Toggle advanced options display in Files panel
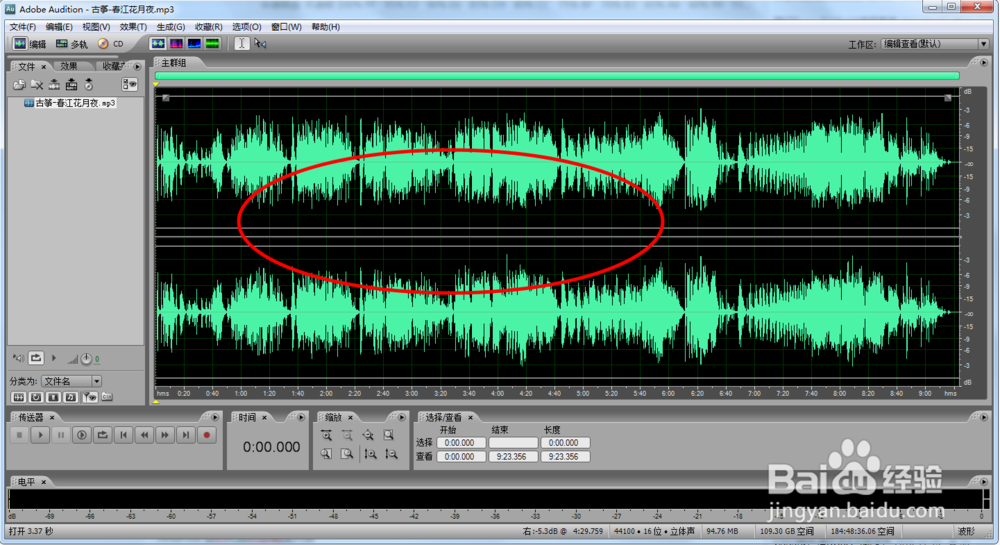The width and height of the screenshot is (1000, 545). [129, 84]
